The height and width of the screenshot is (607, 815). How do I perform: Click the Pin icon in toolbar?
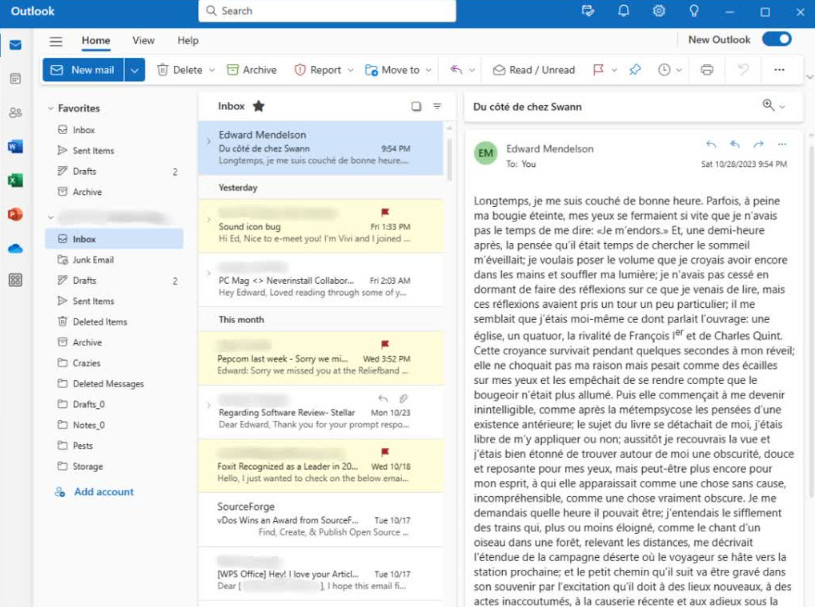pyautogui.click(x=635, y=70)
